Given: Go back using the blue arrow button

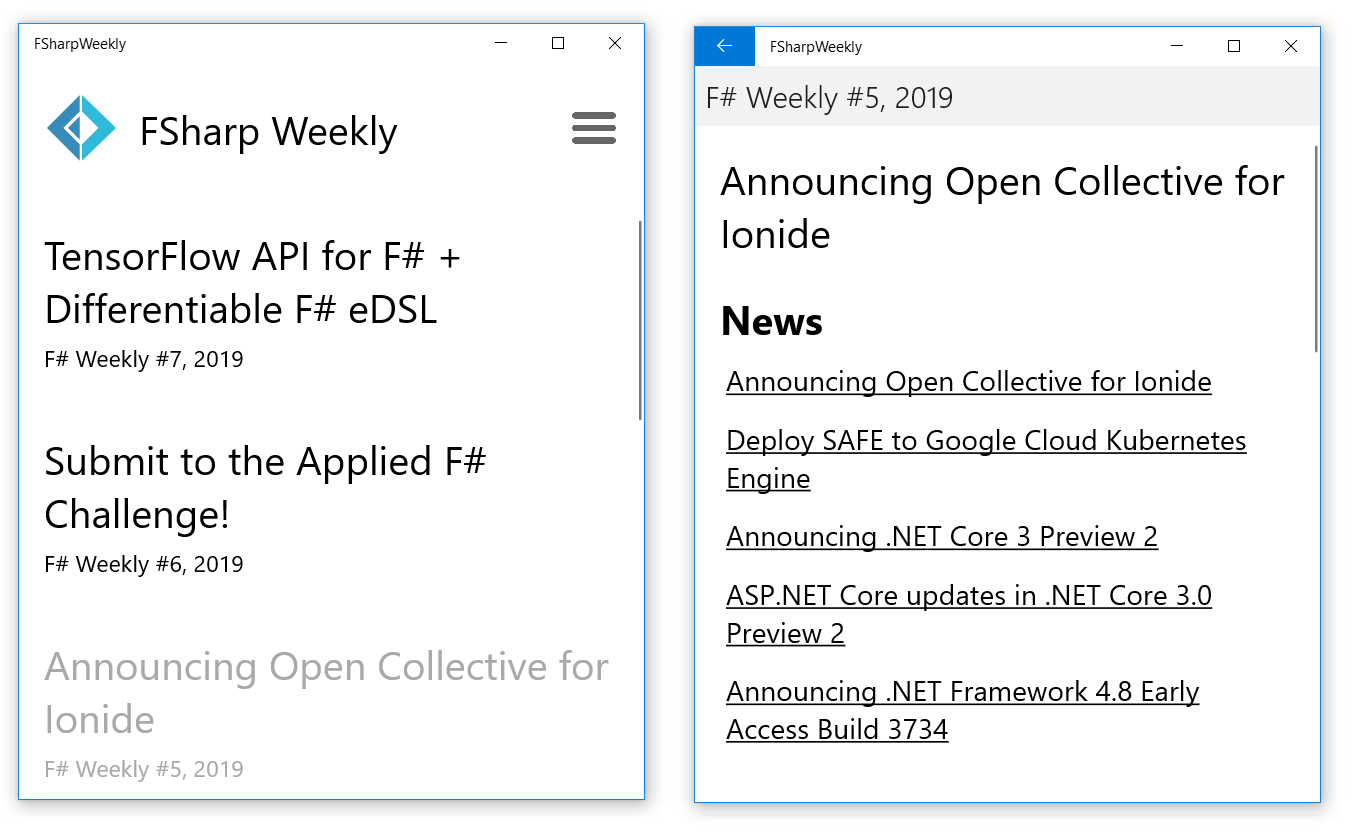Looking at the screenshot, I should (725, 46).
